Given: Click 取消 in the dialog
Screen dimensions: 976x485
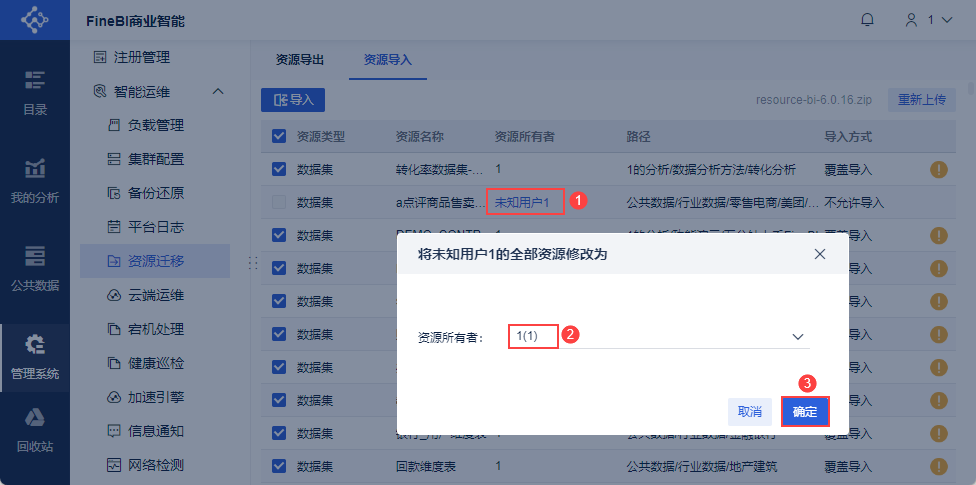Looking at the screenshot, I should point(750,412).
